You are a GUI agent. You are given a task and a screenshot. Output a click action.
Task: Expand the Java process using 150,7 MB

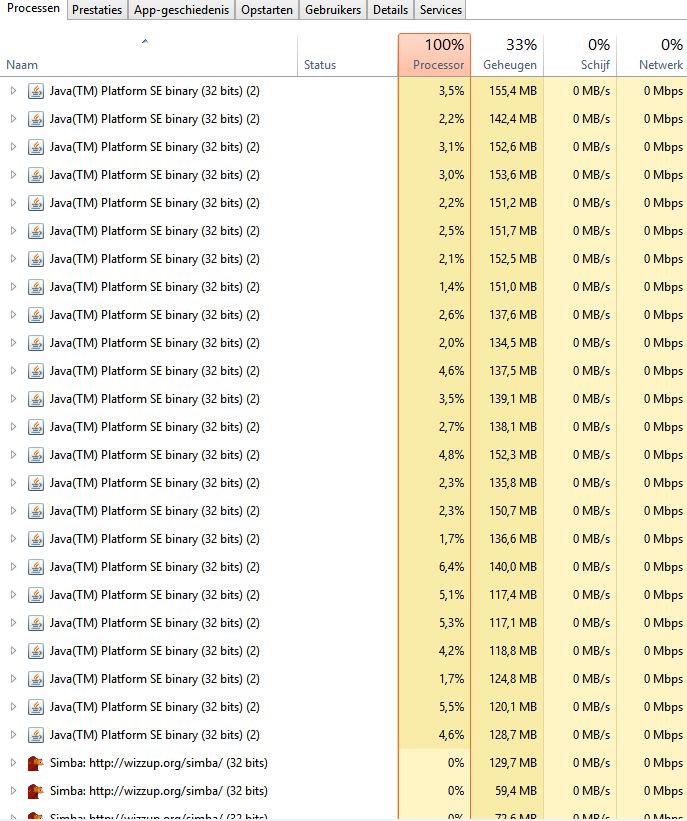14,511
